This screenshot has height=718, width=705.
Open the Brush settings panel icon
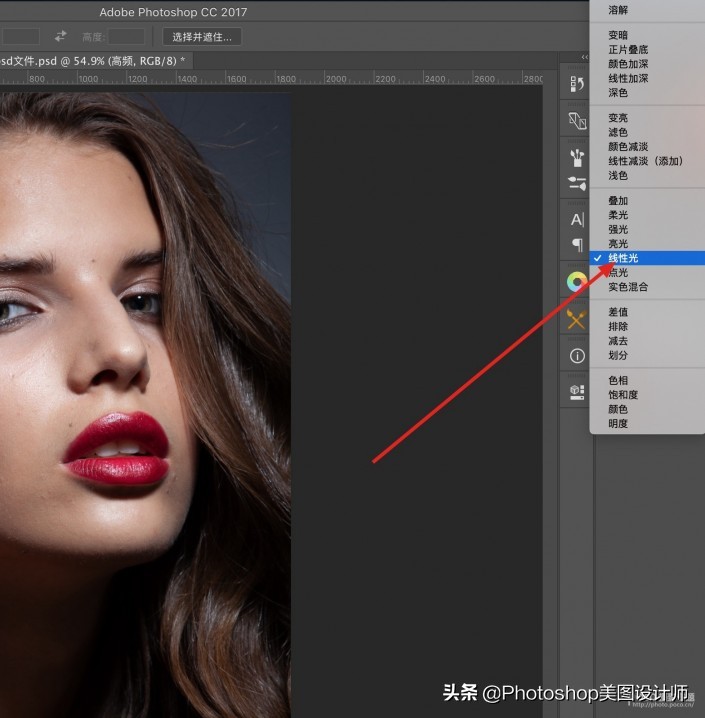pos(577,183)
